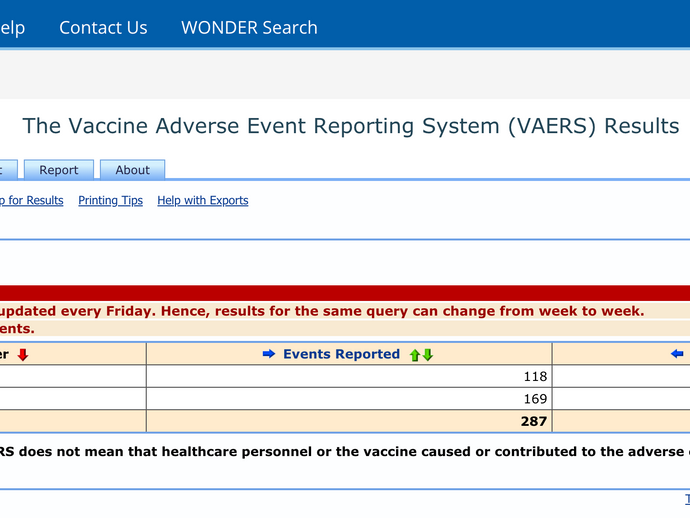Select the cell showing 169 events
The height and width of the screenshot is (518, 690).
349,398
